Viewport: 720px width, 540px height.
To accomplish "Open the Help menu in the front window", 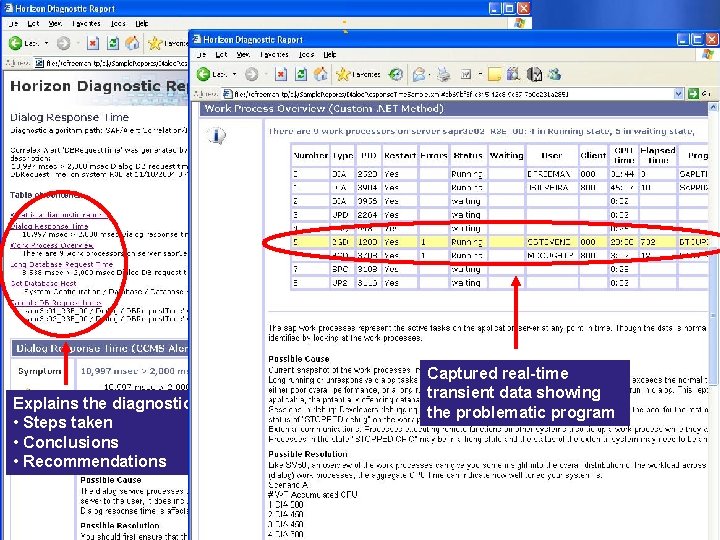I will pos(330,54).
